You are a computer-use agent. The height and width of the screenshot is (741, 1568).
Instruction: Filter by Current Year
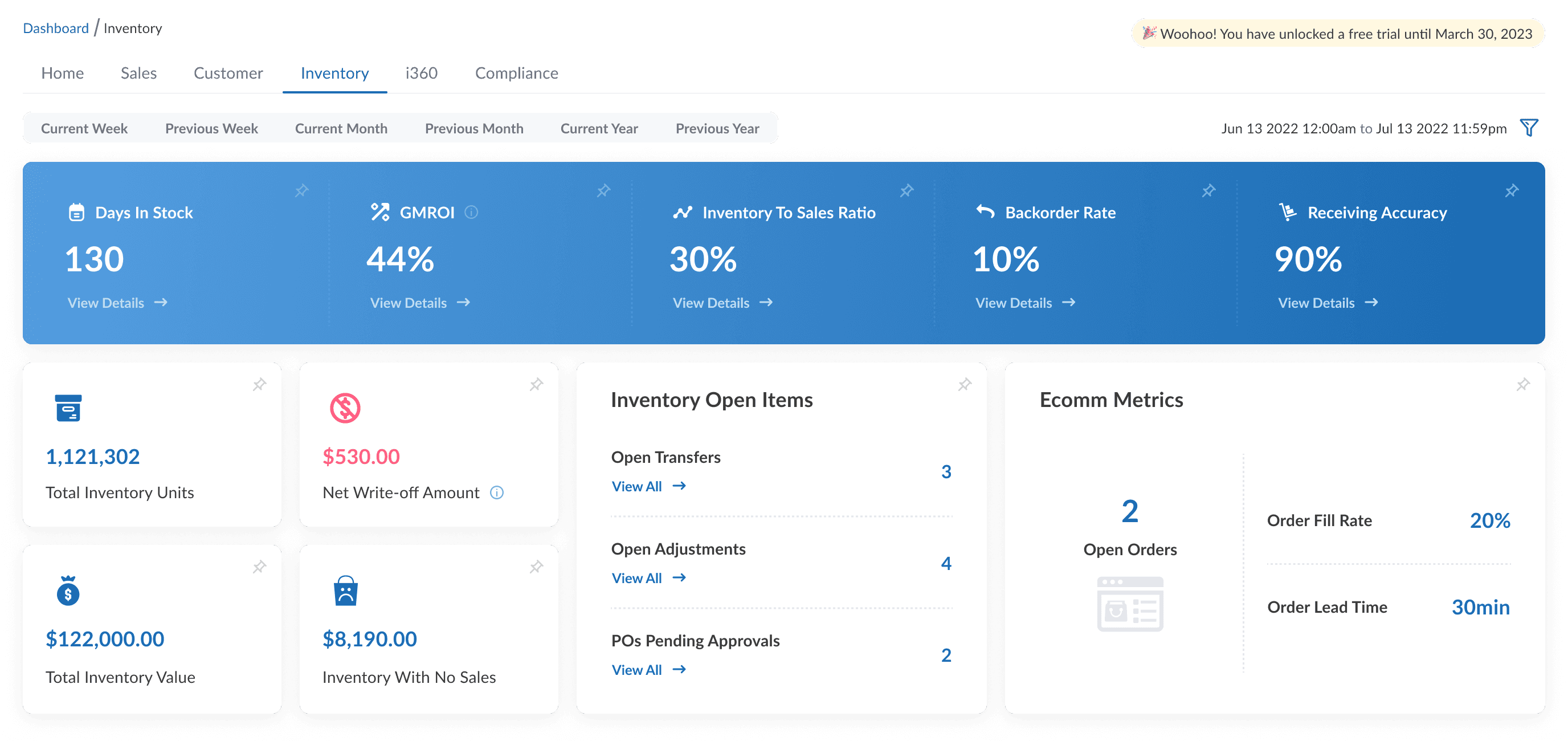point(599,128)
